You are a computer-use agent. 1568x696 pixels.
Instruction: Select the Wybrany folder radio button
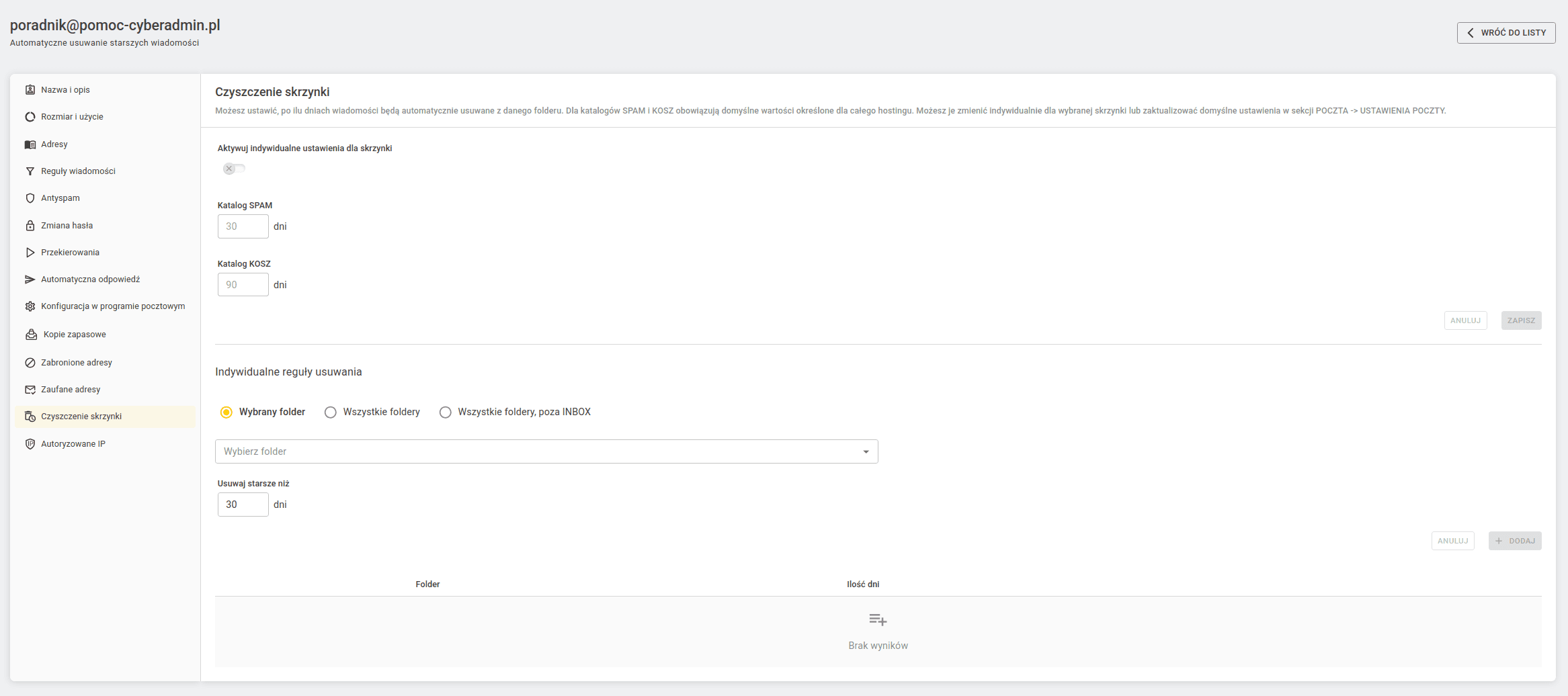click(226, 412)
